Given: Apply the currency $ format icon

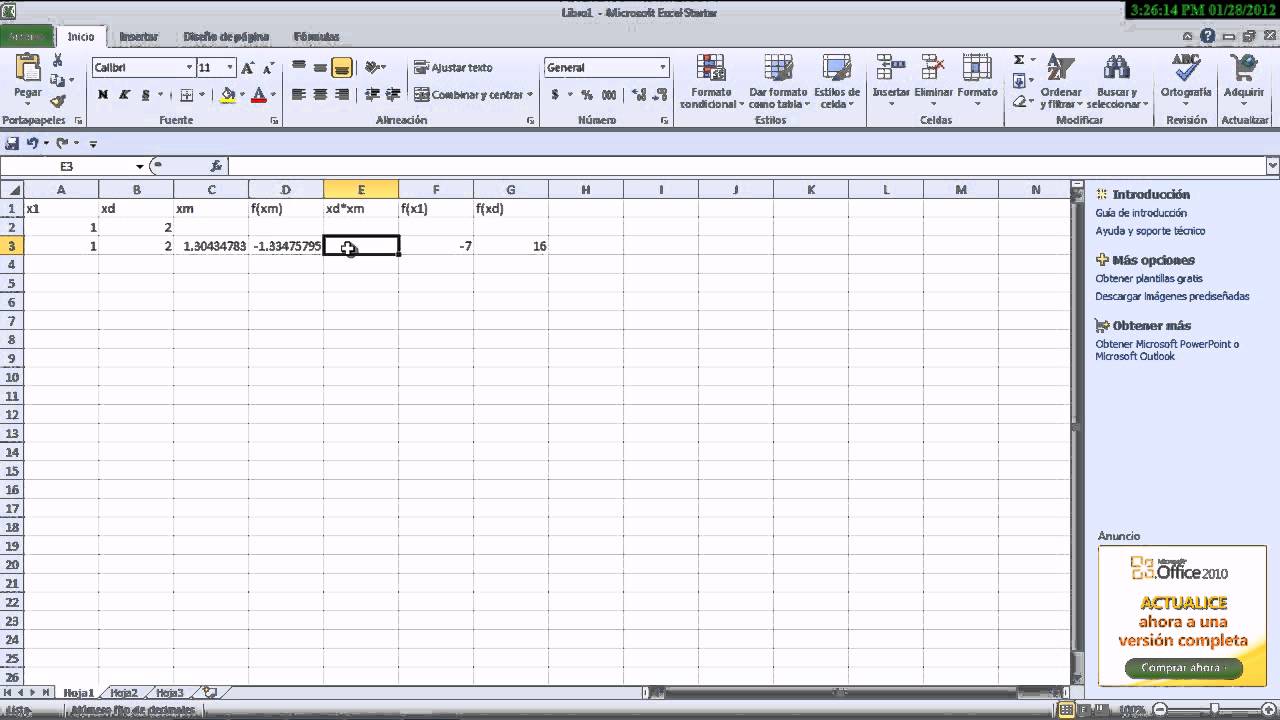Looking at the screenshot, I should click(555, 95).
